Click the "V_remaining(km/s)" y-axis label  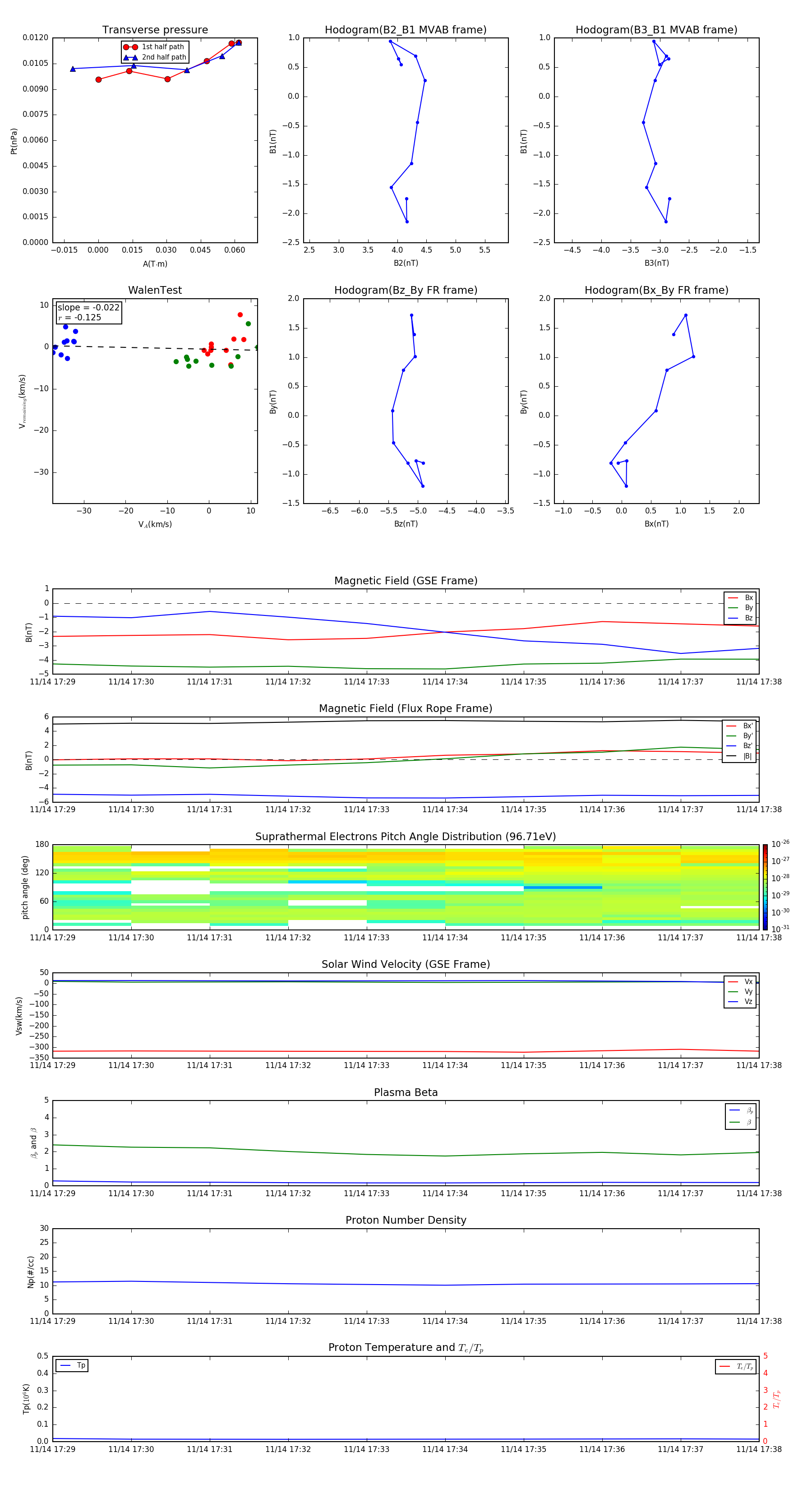click(23, 401)
